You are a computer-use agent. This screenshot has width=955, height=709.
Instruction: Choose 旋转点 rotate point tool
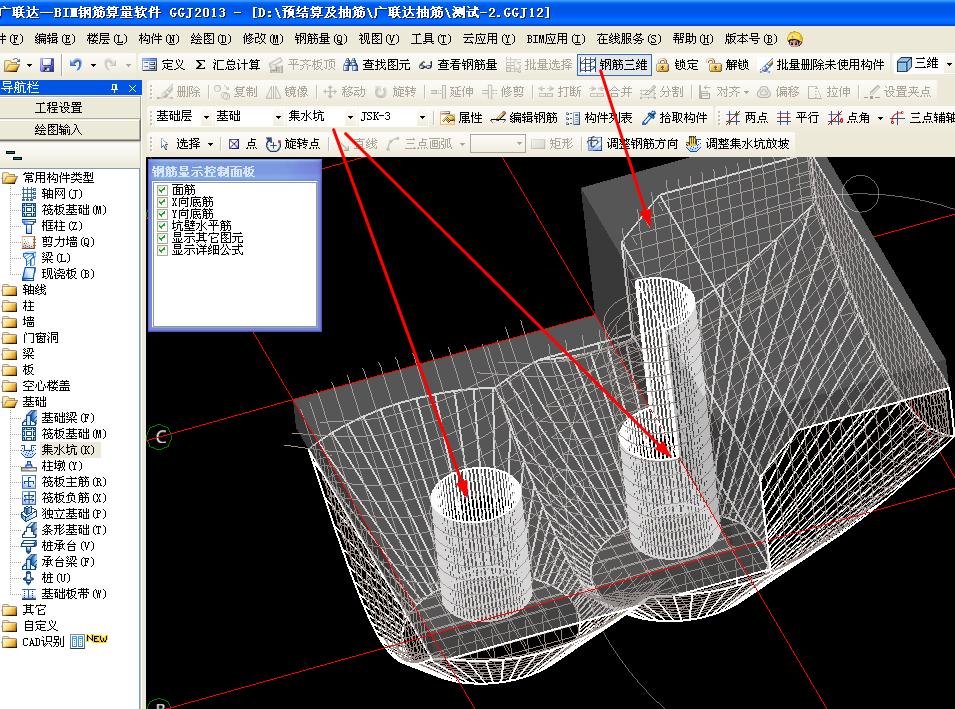tap(293, 144)
